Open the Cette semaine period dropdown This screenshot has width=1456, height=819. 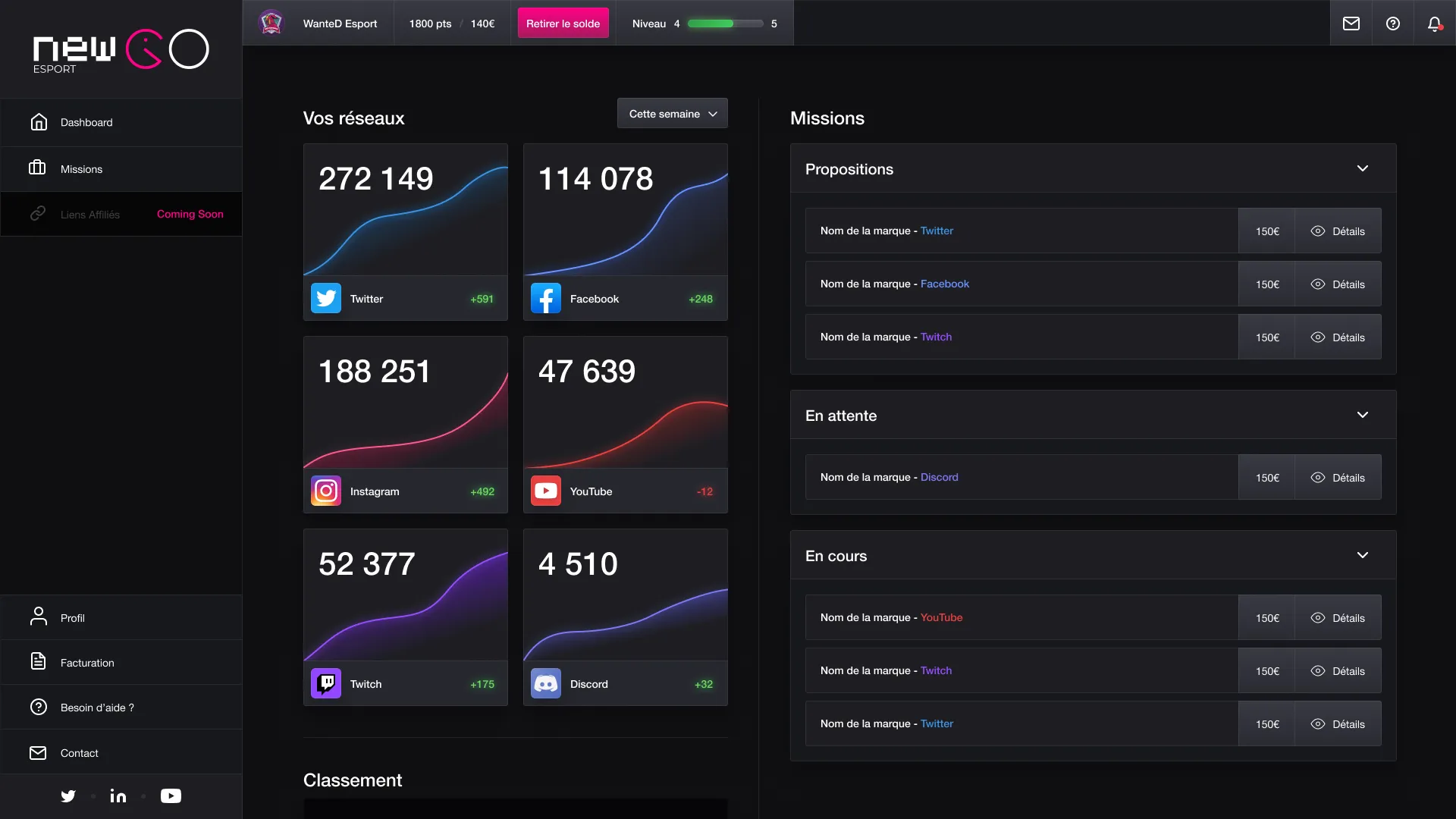(x=672, y=113)
